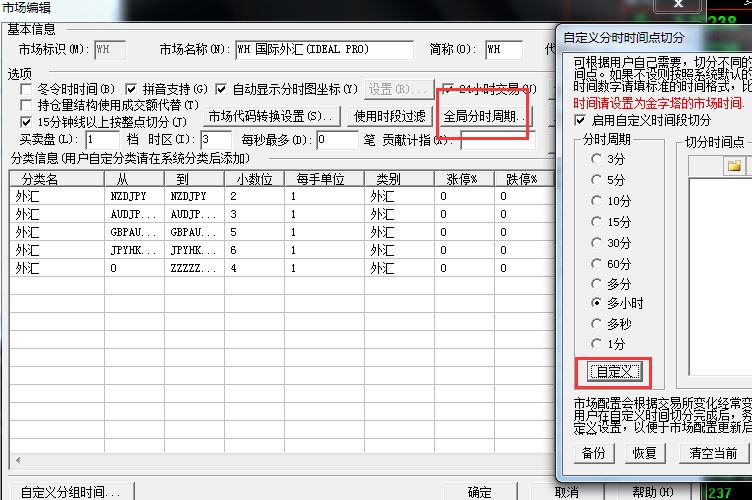This screenshot has height=500, width=752.
Task: Select the 1分 period radio button
Action: point(596,344)
